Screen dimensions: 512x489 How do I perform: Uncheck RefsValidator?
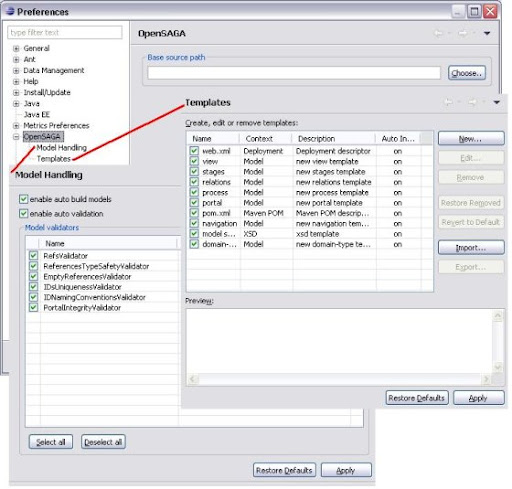[33, 256]
